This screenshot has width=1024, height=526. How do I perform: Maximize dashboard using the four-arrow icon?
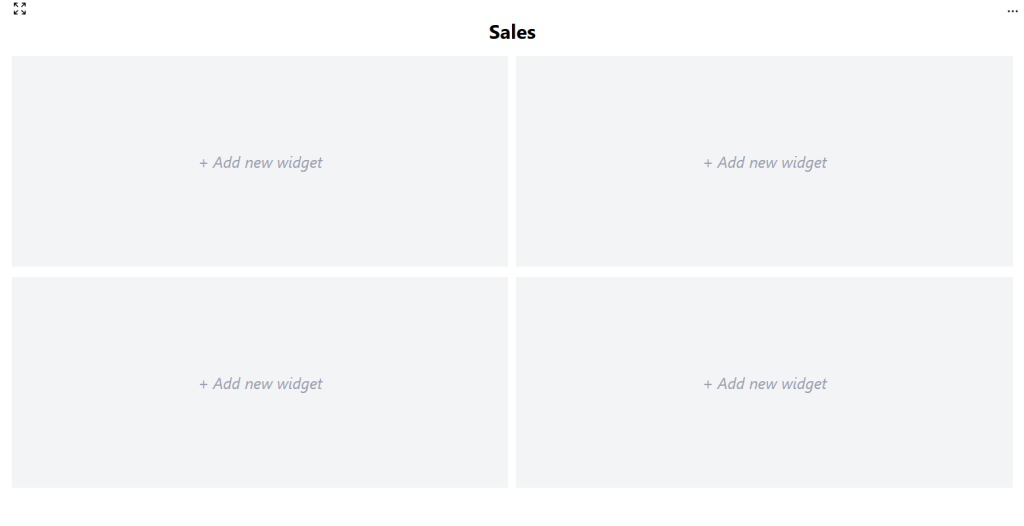click(20, 9)
